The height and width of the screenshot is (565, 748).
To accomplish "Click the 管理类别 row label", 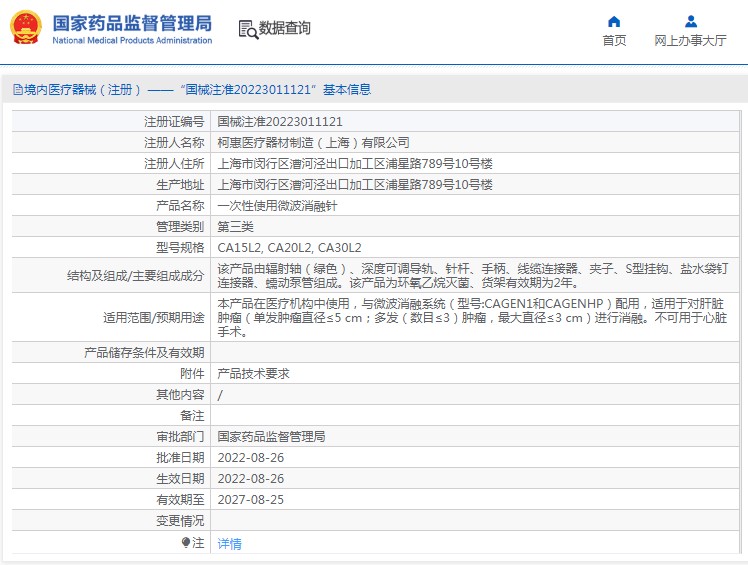I will click(180, 227).
